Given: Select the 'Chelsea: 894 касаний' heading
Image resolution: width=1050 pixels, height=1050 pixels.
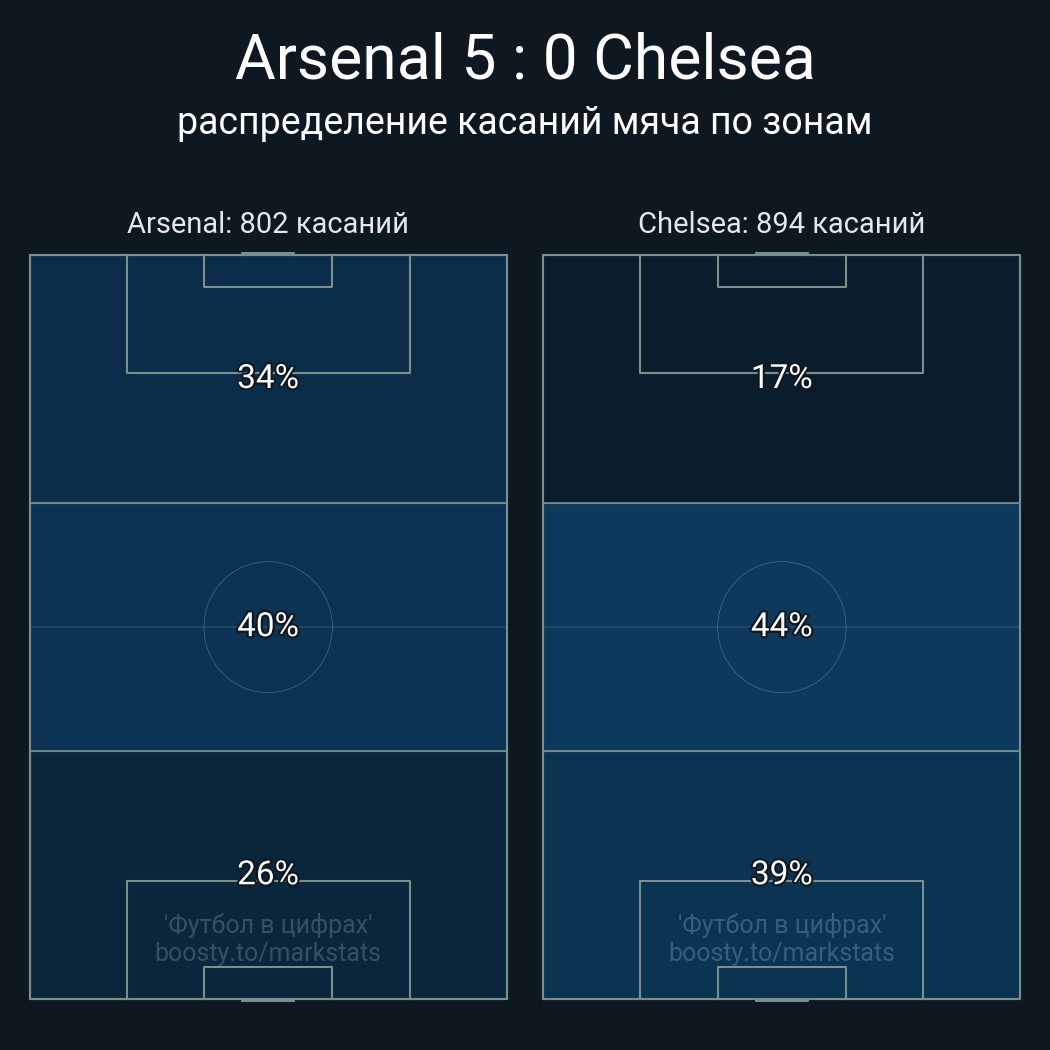Looking at the screenshot, I should tap(781, 223).
